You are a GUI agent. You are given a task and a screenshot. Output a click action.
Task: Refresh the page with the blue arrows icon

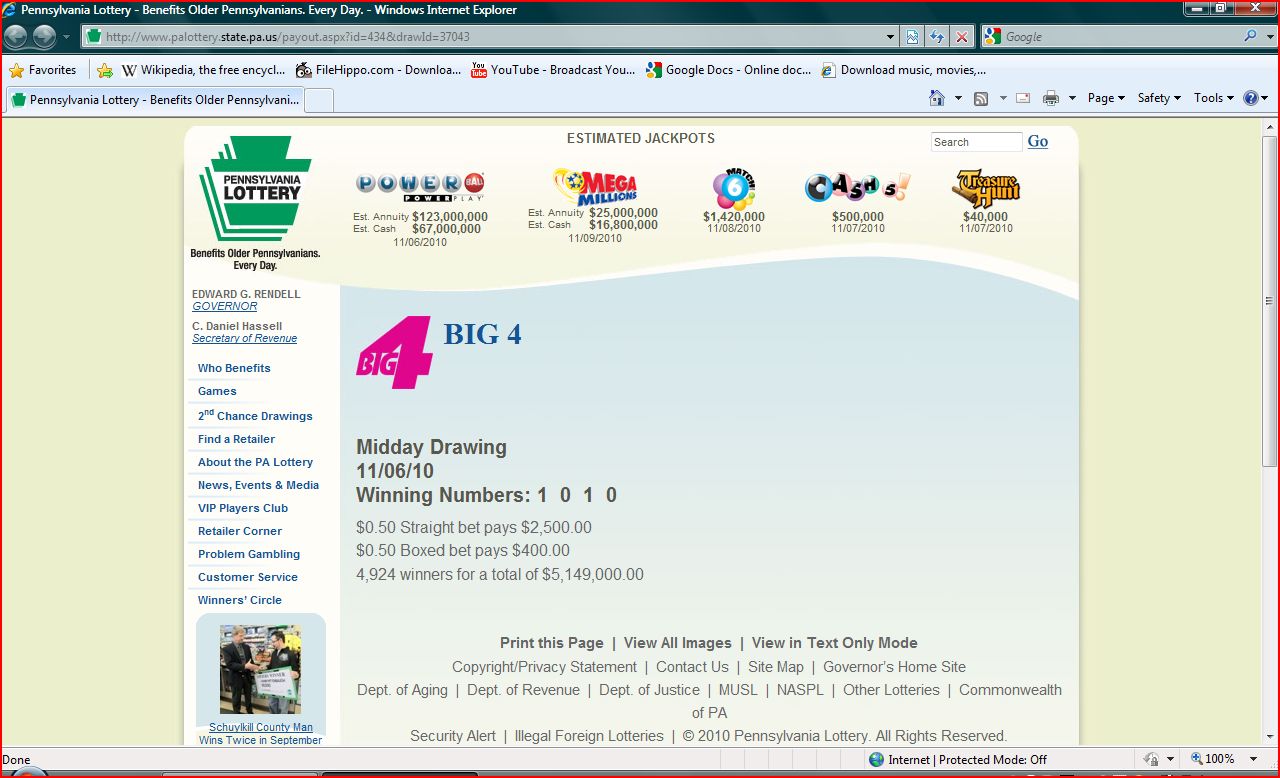[937, 37]
